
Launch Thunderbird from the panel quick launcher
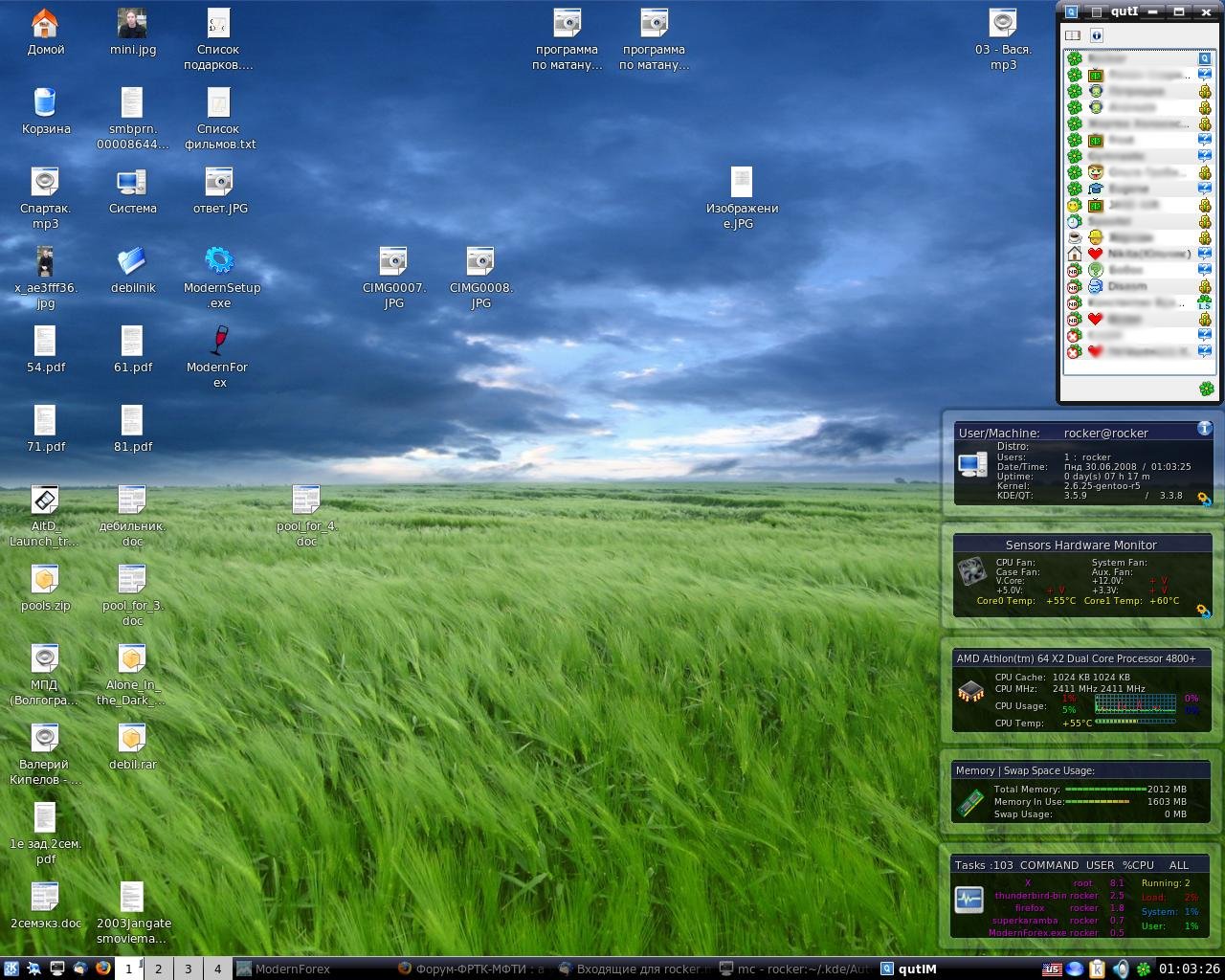(x=79, y=969)
